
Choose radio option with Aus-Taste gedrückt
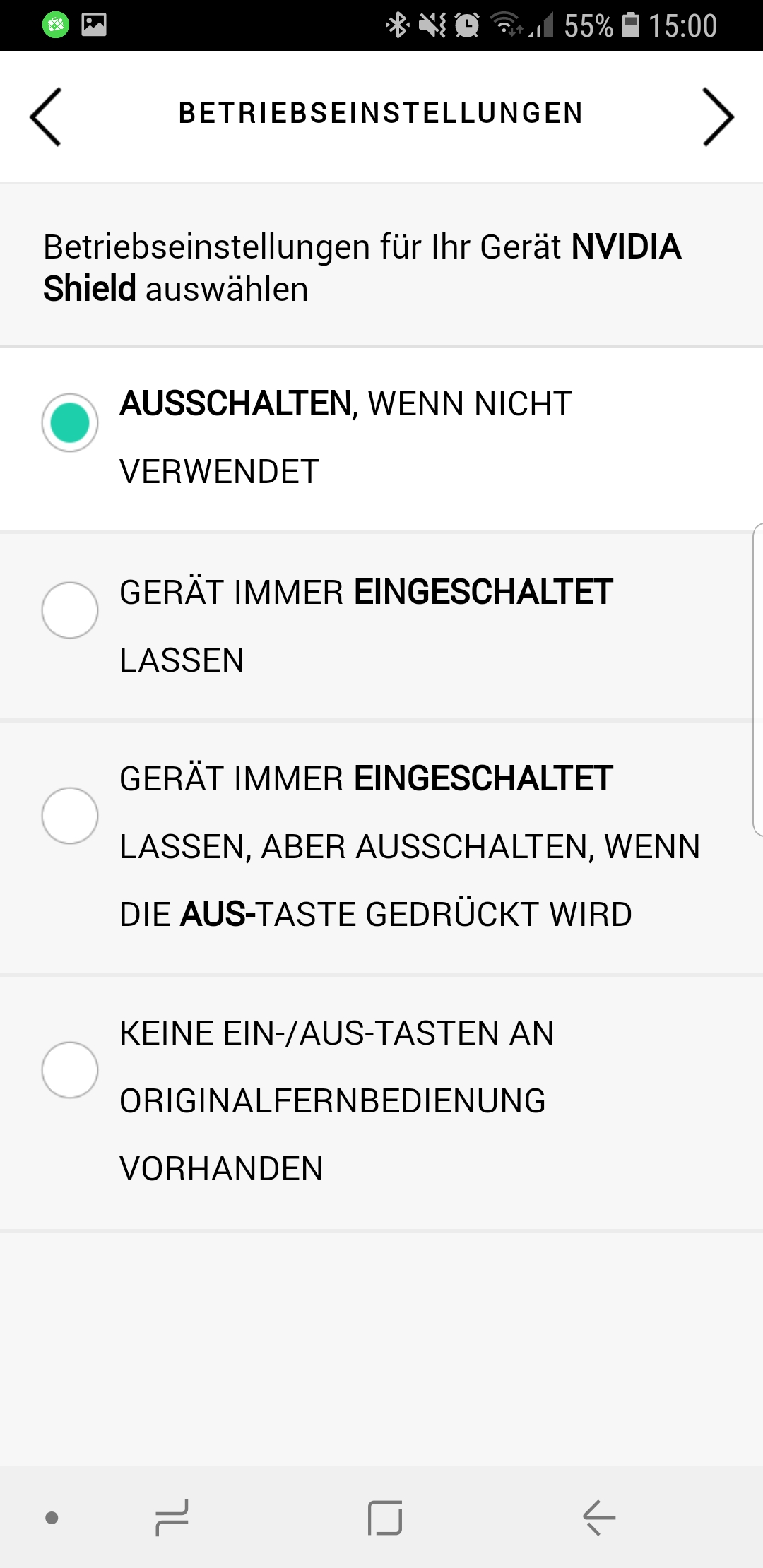pyautogui.click(x=70, y=815)
